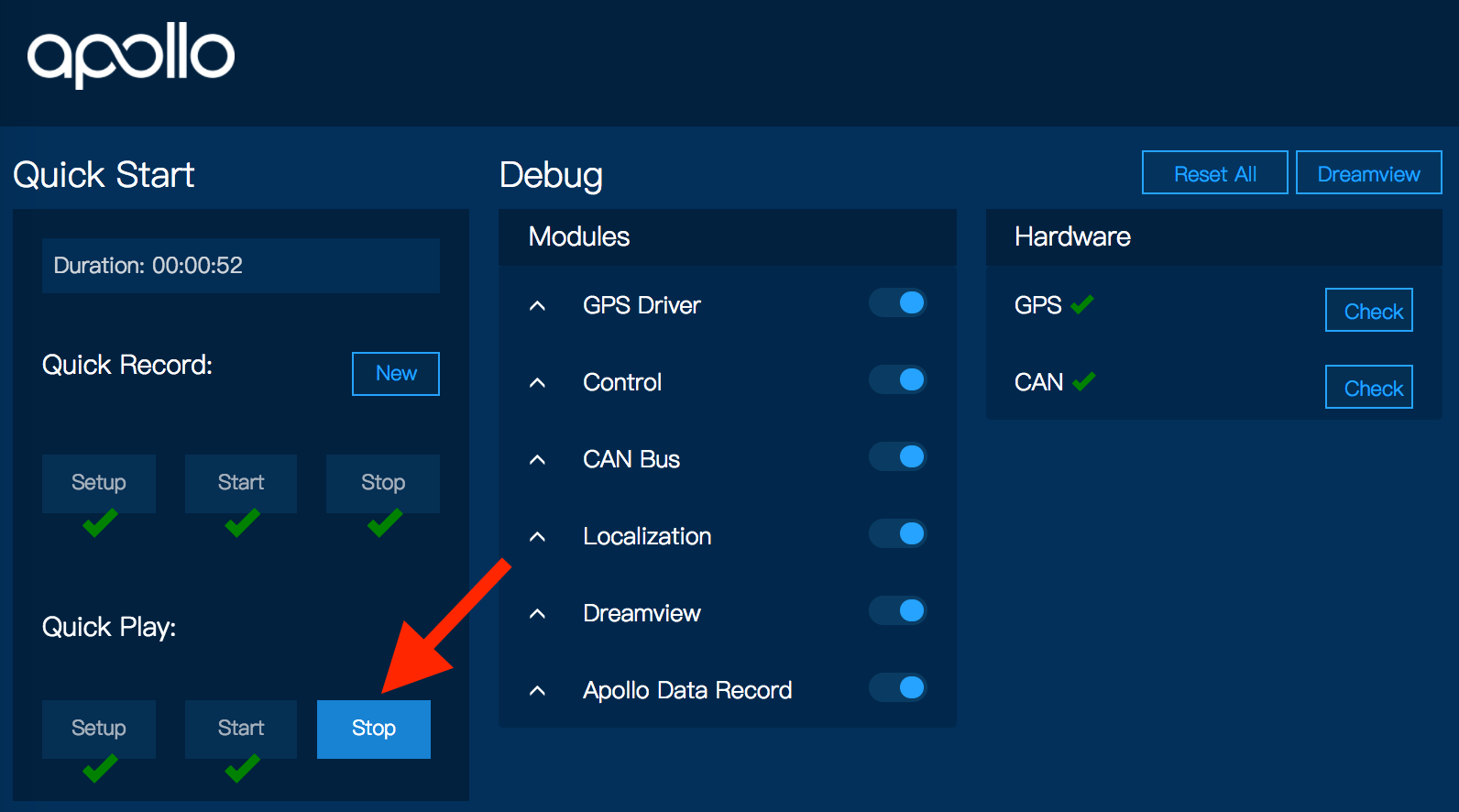This screenshot has width=1459, height=812.
Task: Click the Duration timer field
Action: [x=240, y=266]
